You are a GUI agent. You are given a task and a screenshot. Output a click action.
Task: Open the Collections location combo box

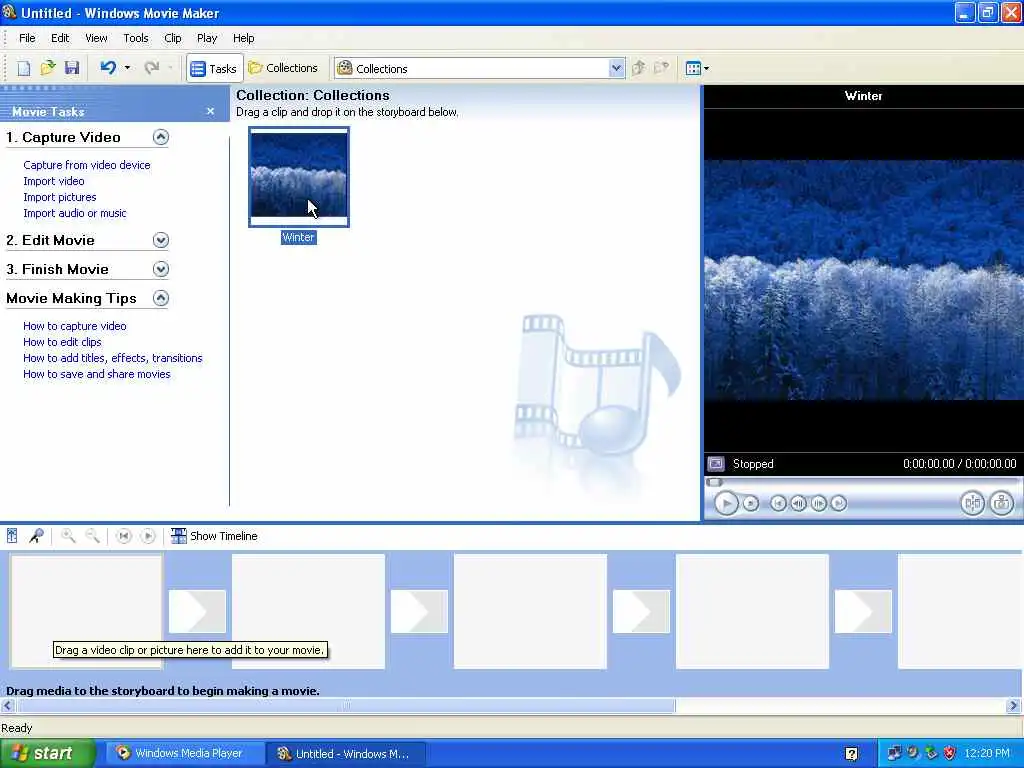coord(479,69)
